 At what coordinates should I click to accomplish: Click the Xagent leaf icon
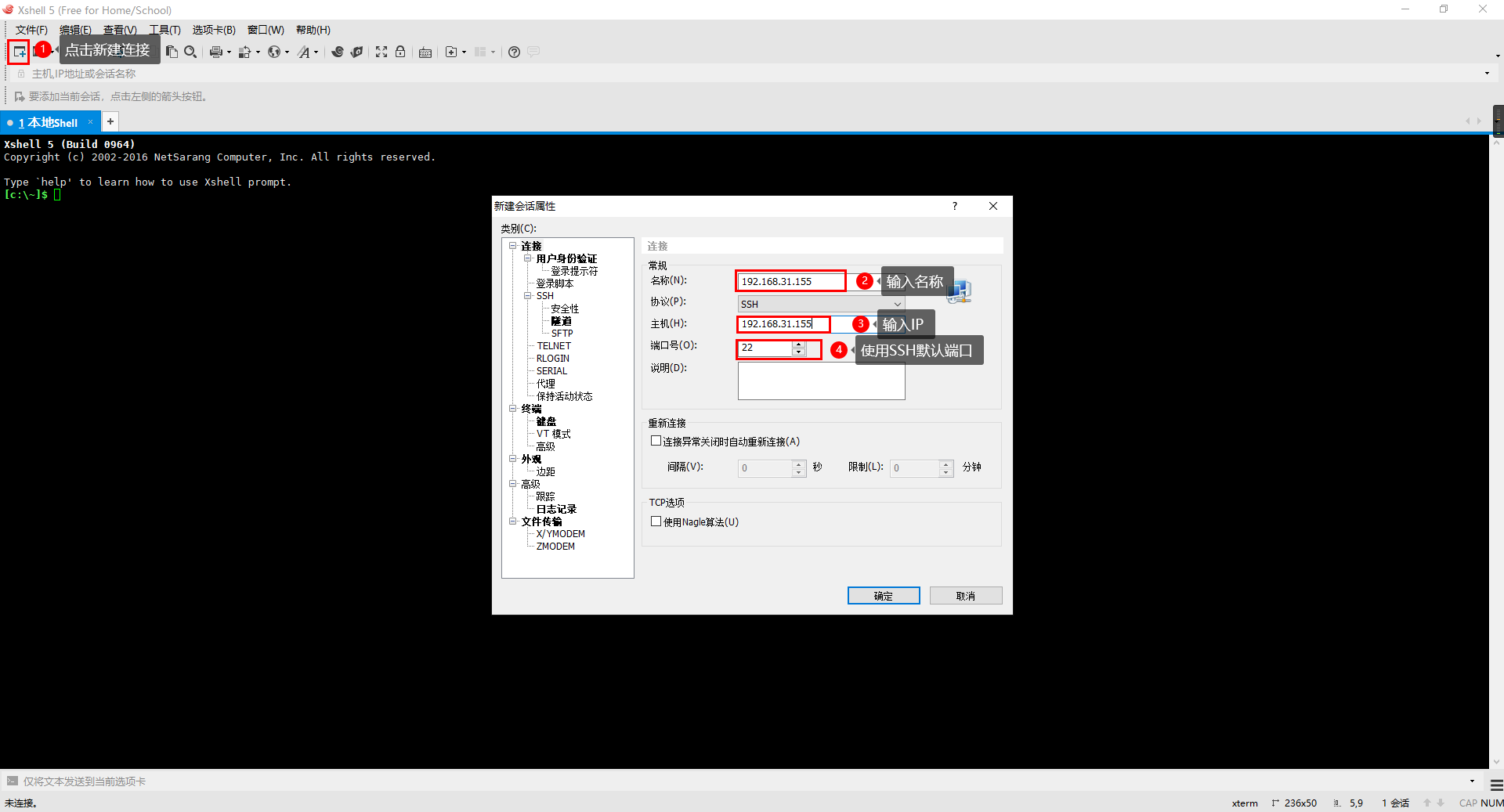(x=356, y=52)
